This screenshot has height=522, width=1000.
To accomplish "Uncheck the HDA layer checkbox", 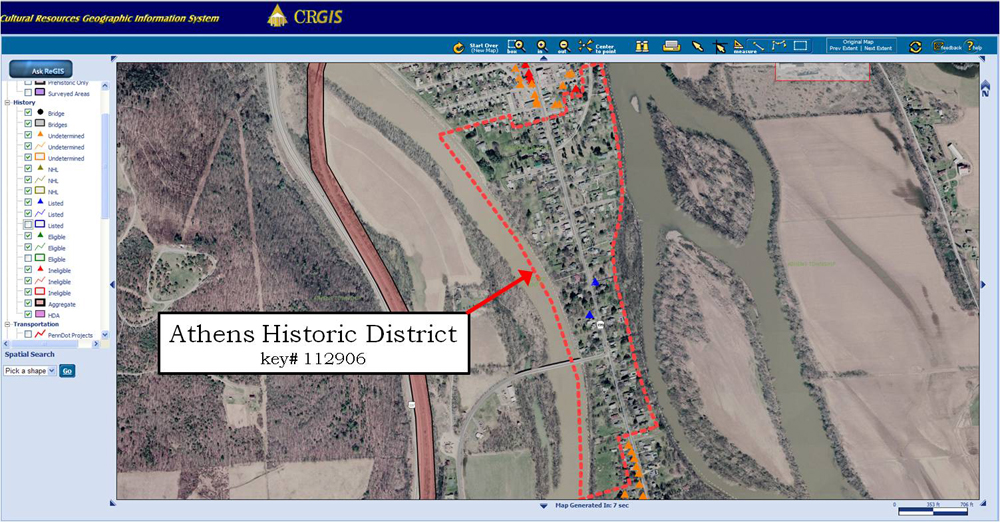I will [x=28, y=315].
